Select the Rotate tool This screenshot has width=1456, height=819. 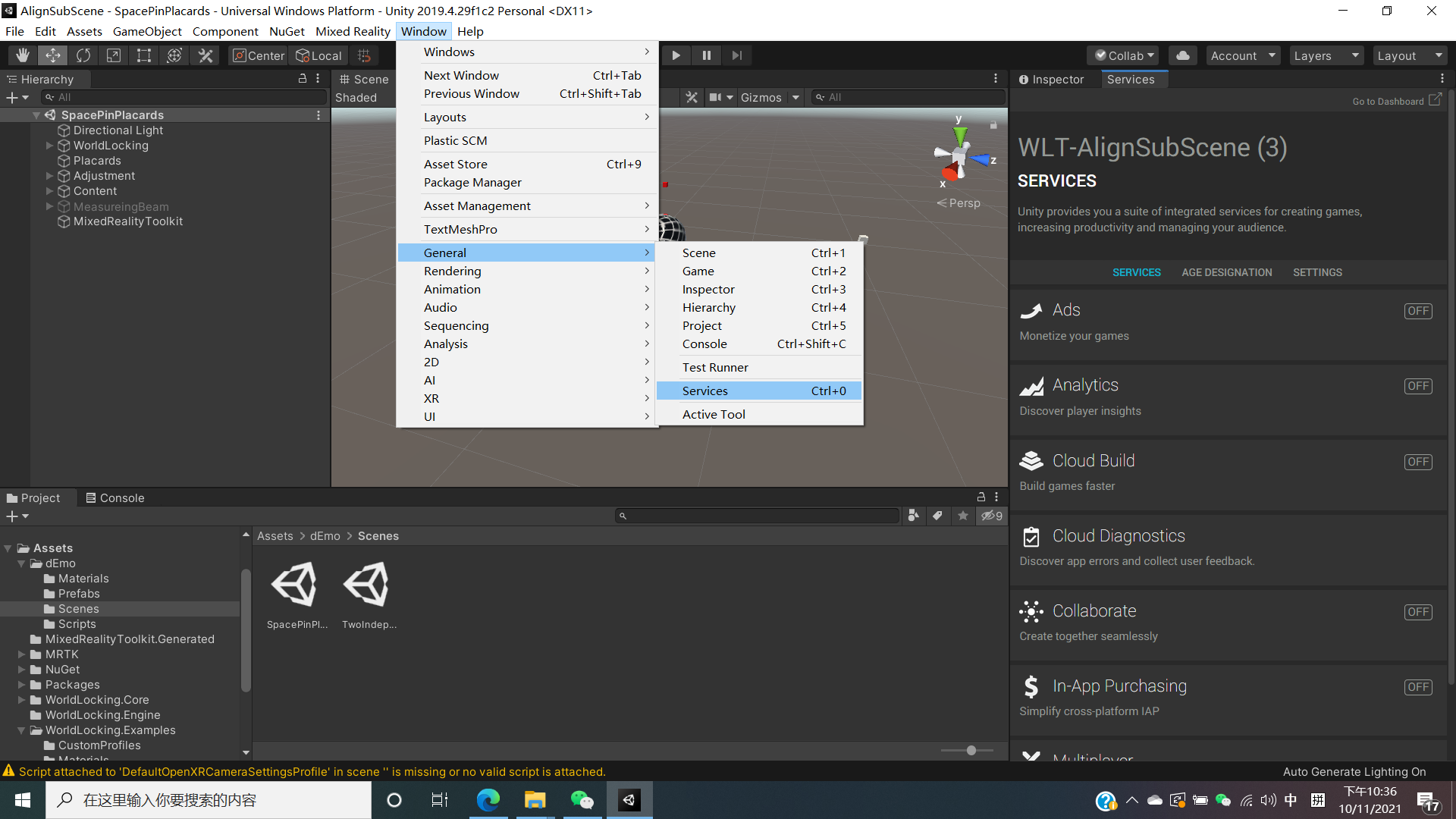[x=83, y=55]
